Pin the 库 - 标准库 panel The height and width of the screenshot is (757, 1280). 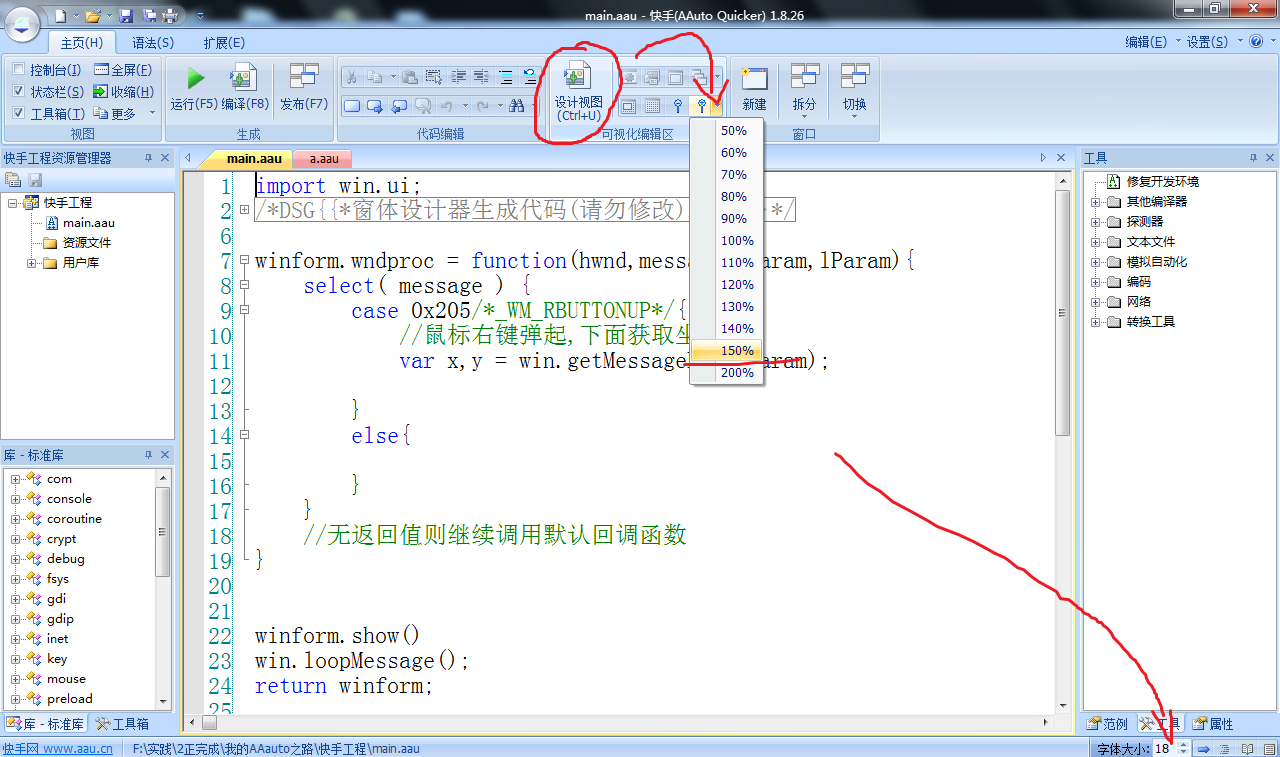148,455
